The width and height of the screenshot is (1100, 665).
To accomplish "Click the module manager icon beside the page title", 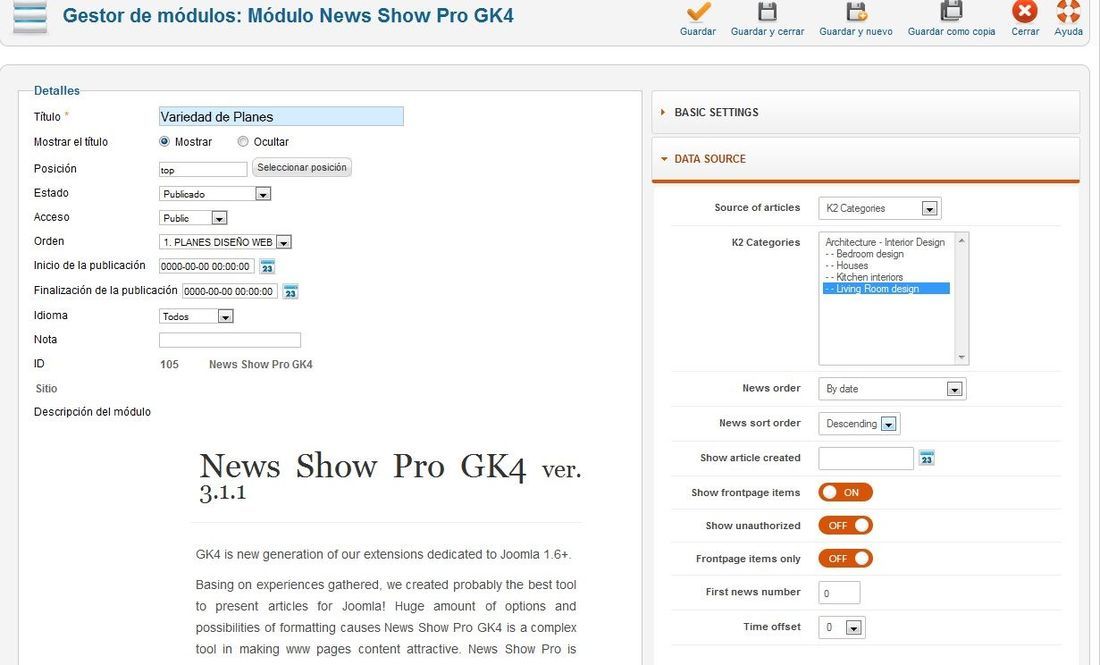I will click(30, 18).
